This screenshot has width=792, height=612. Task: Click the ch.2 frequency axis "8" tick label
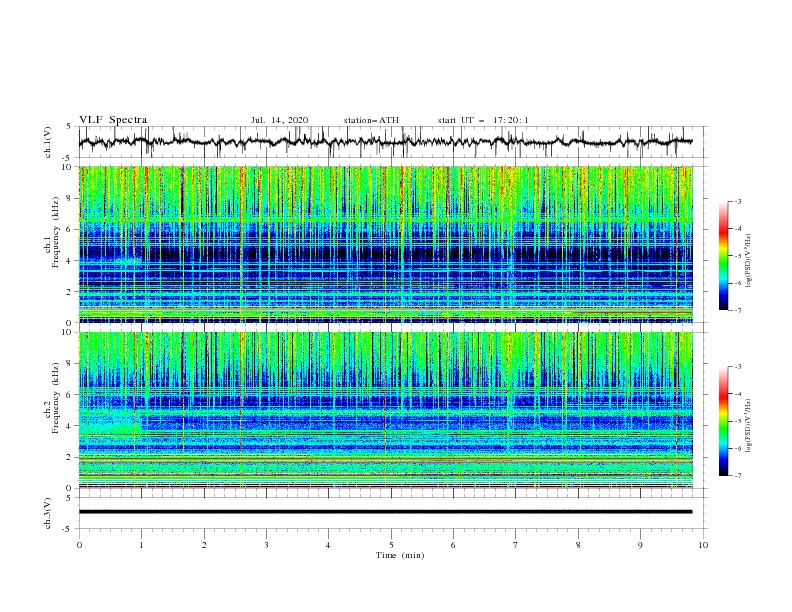(x=70, y=364)
